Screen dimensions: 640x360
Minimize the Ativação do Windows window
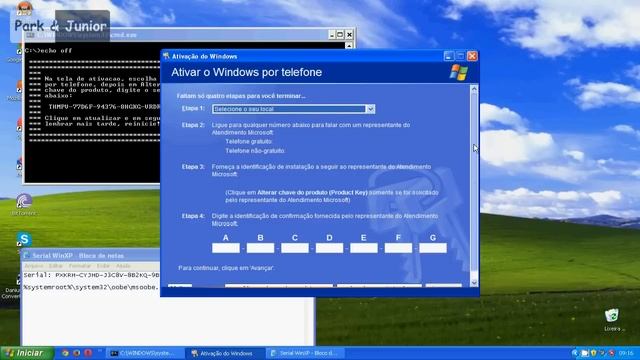coord(449,56)
